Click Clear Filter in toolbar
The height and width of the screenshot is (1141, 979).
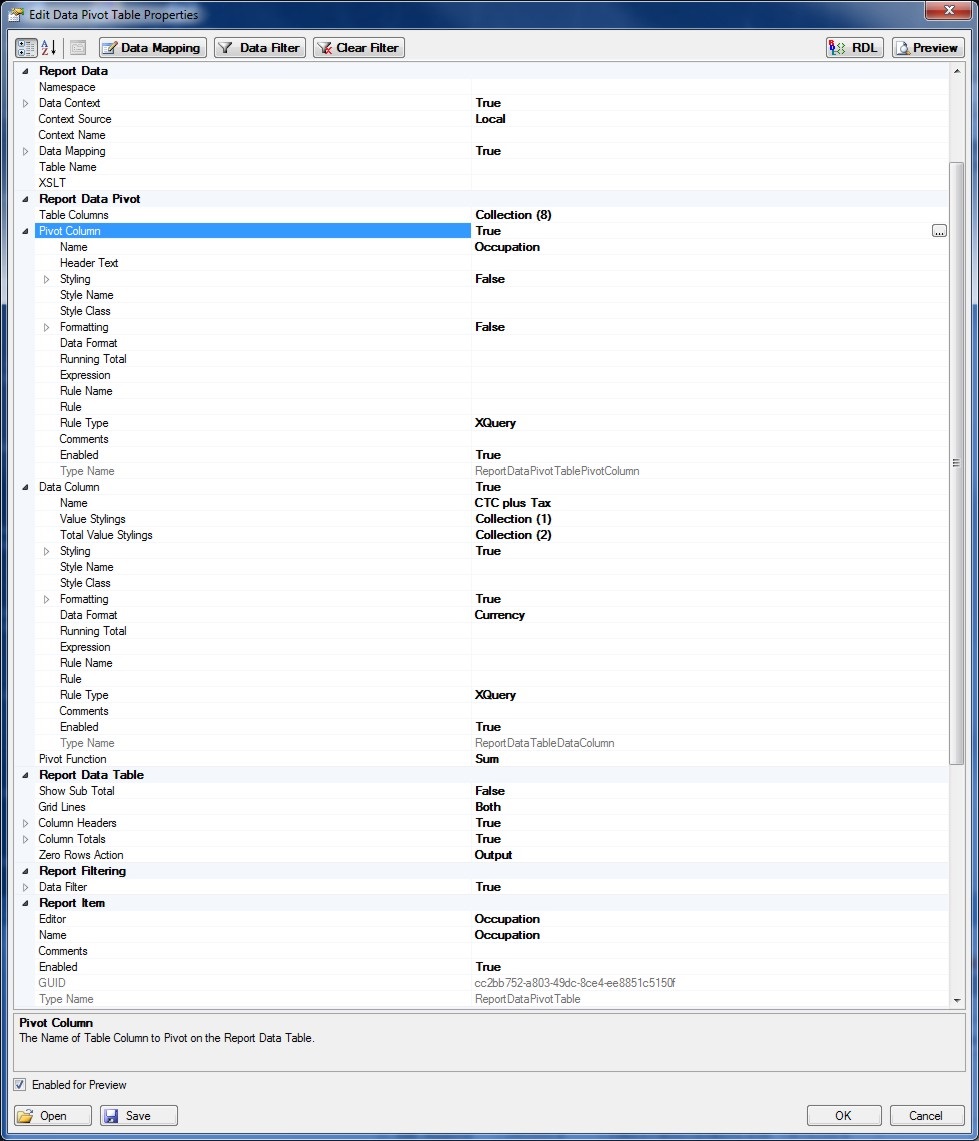(x=359, y=48)
